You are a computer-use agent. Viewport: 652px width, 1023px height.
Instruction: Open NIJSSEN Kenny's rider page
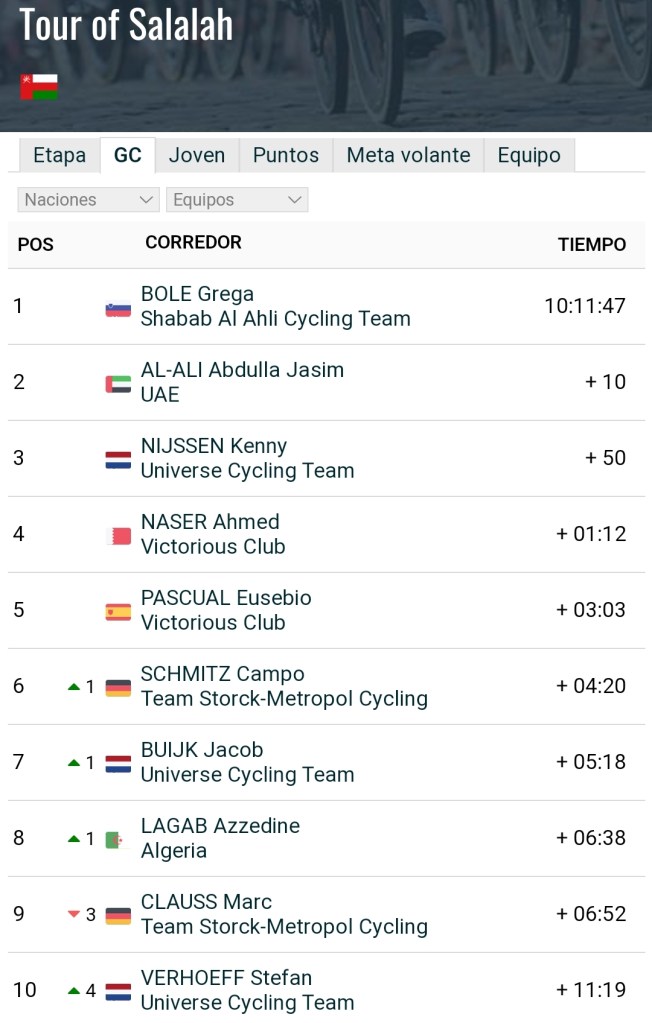tap(214, 446)
